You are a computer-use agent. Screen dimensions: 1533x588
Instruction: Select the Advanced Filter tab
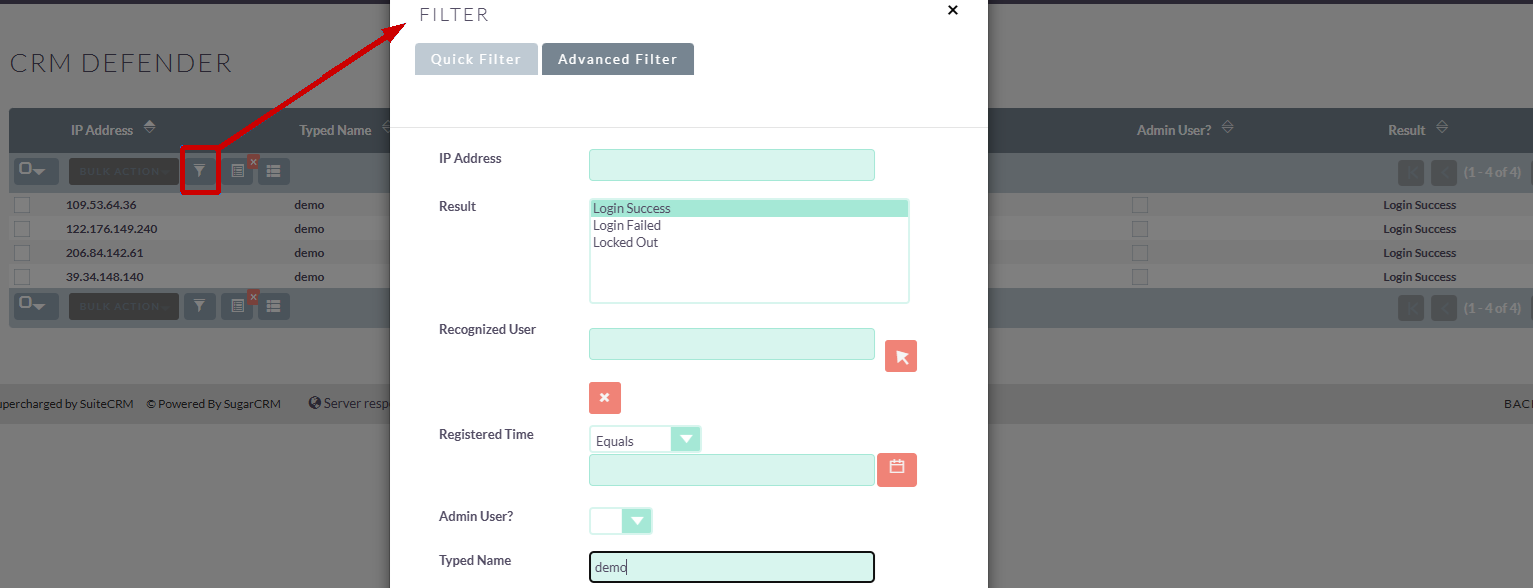(617, 59)
